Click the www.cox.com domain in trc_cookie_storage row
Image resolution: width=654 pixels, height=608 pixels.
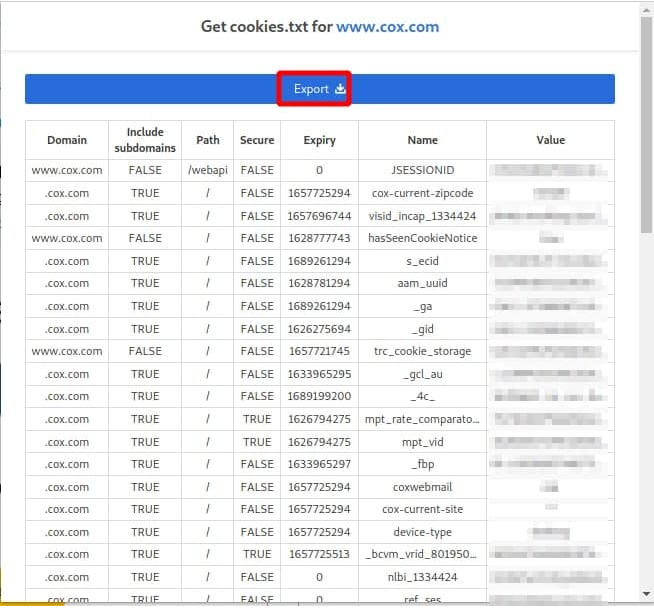pyautogui.click(x=67, y=352)
